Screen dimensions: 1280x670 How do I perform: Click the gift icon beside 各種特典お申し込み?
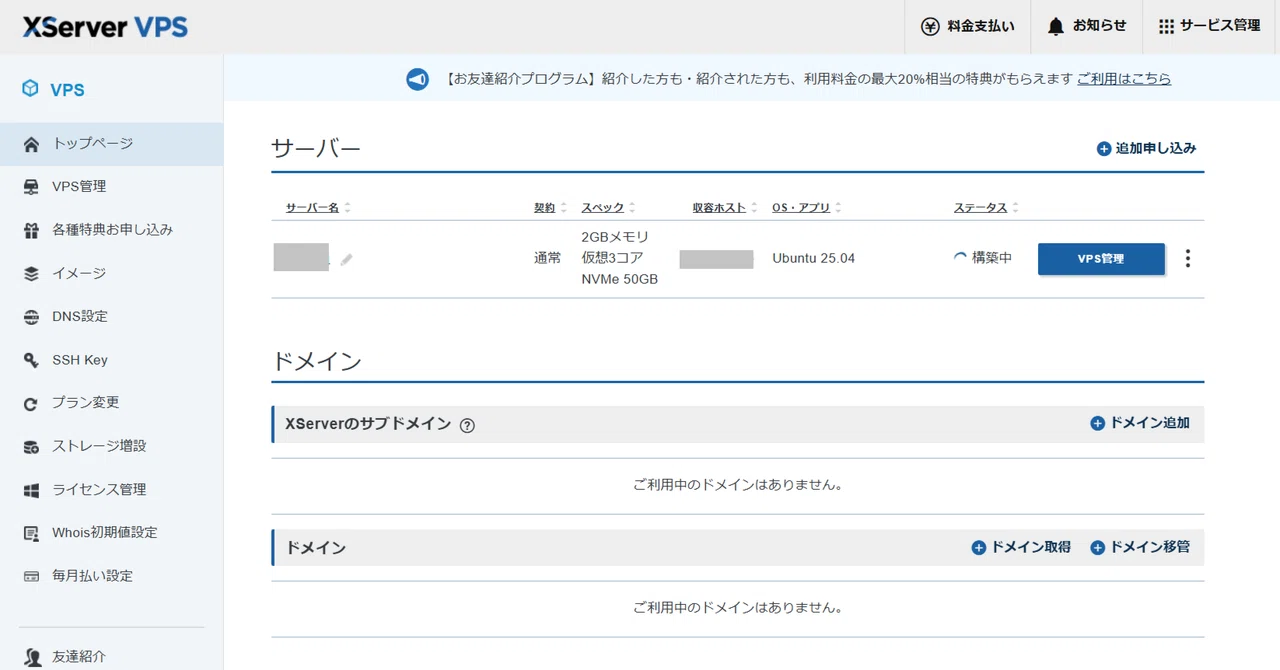point(32,230)
